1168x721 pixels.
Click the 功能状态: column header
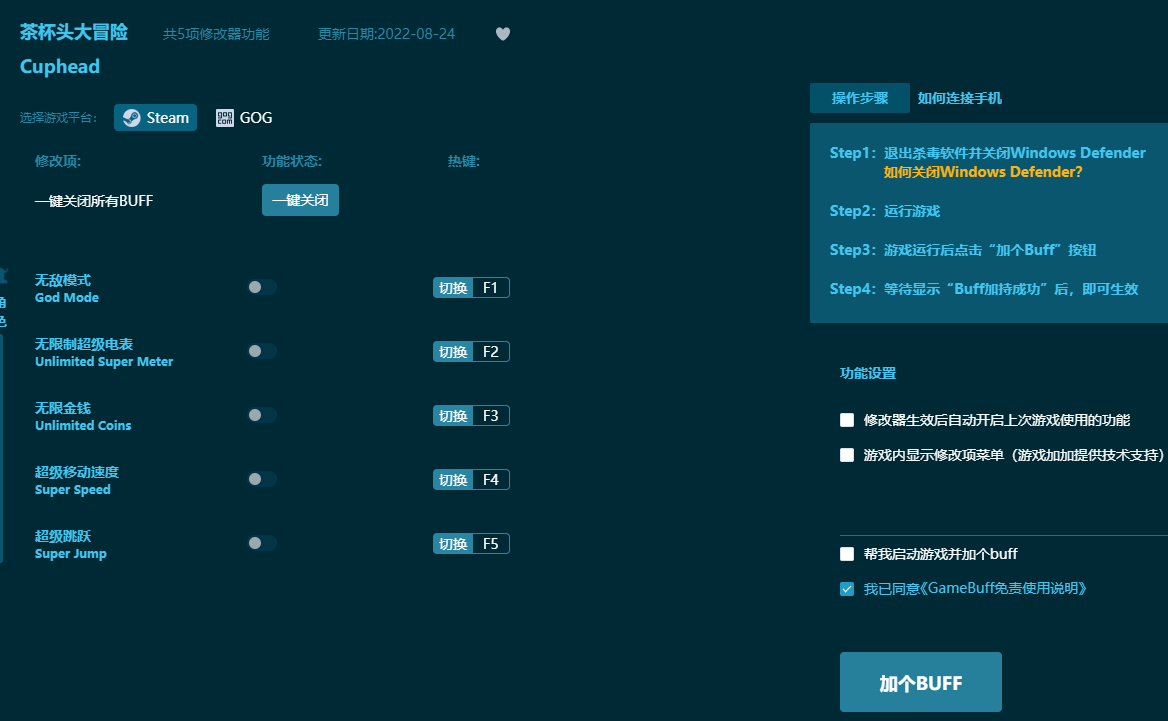coord(292,162)
